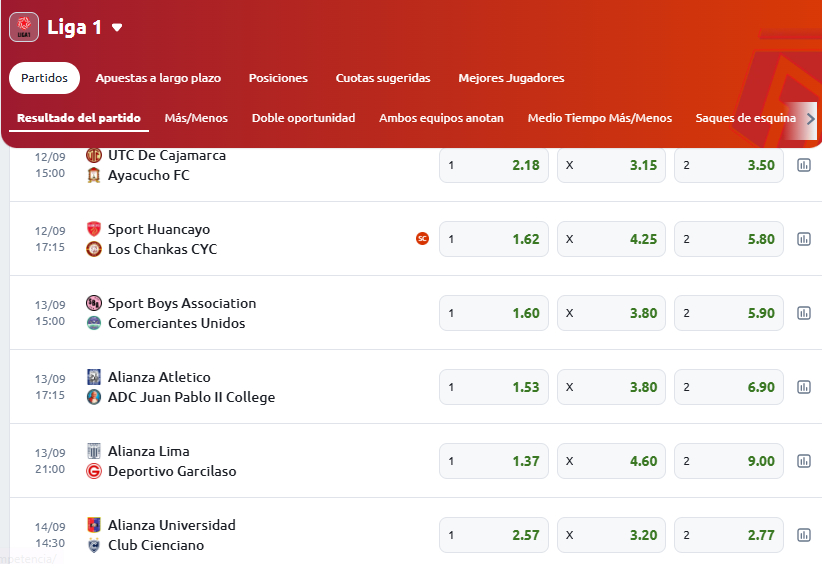
Task: Open stats icon for UTC De Cajamarca match
Action: tap(804, 165)
